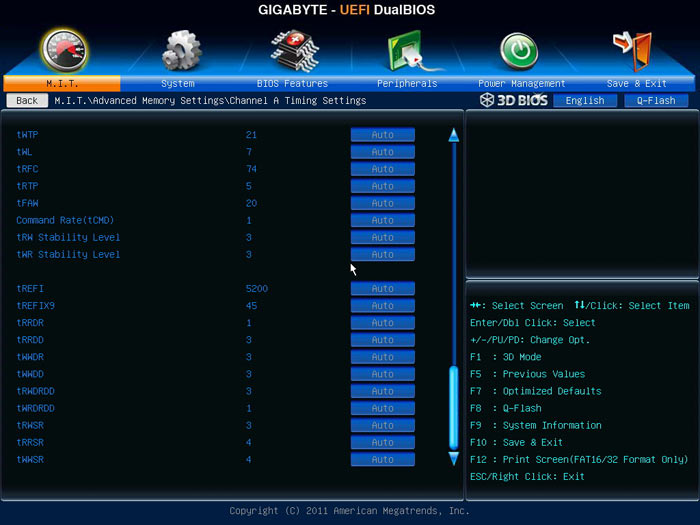
Task: Open Auto option for tRW Stability Level
Action: click(383, 237)
